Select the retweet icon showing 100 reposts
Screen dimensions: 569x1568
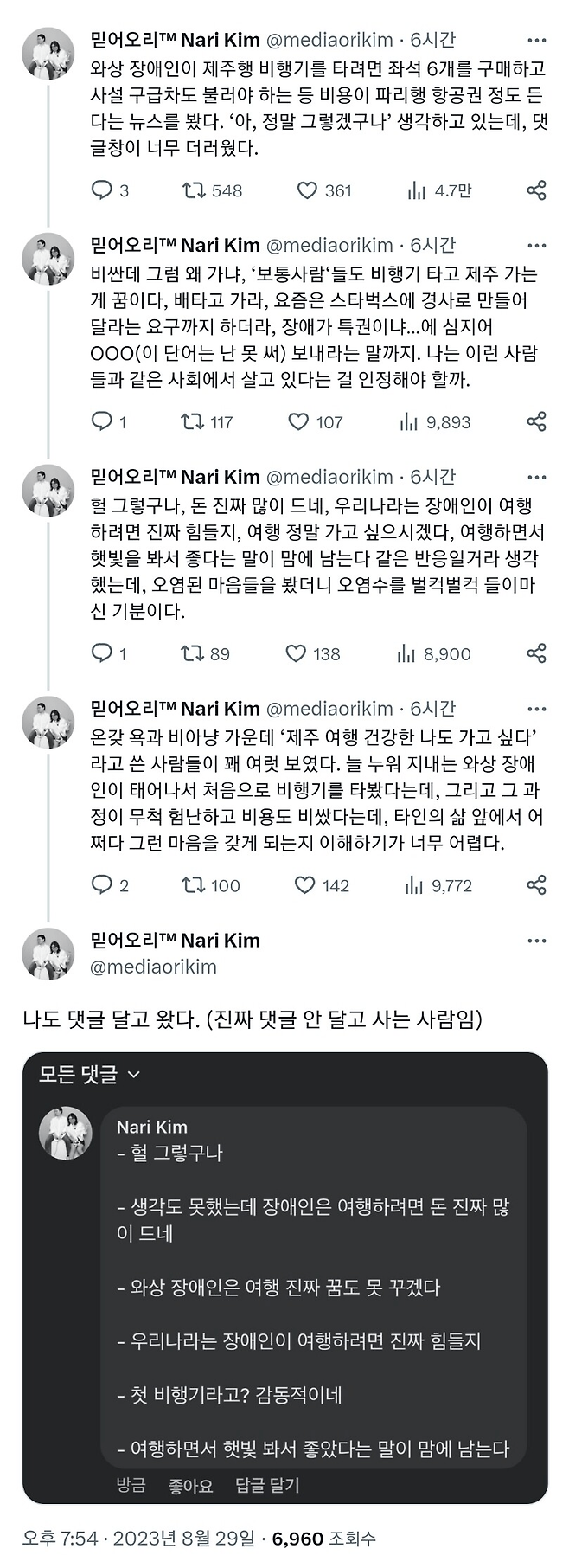coord(197,885)
